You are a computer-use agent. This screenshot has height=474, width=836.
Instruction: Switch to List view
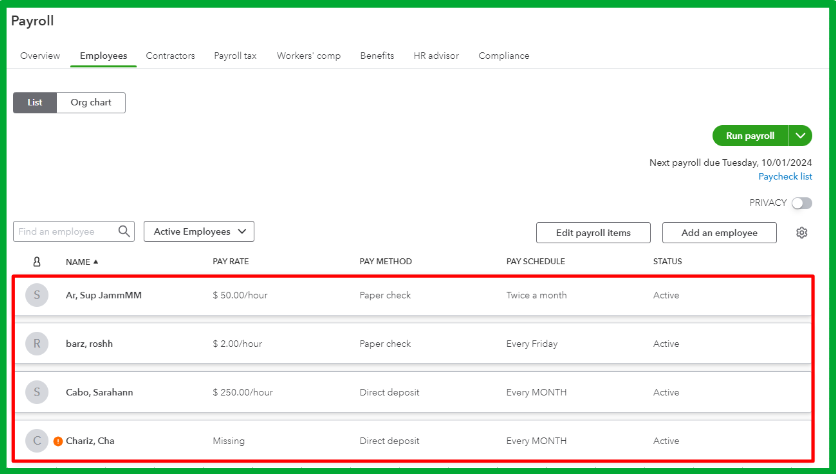[x=35, y=102]
